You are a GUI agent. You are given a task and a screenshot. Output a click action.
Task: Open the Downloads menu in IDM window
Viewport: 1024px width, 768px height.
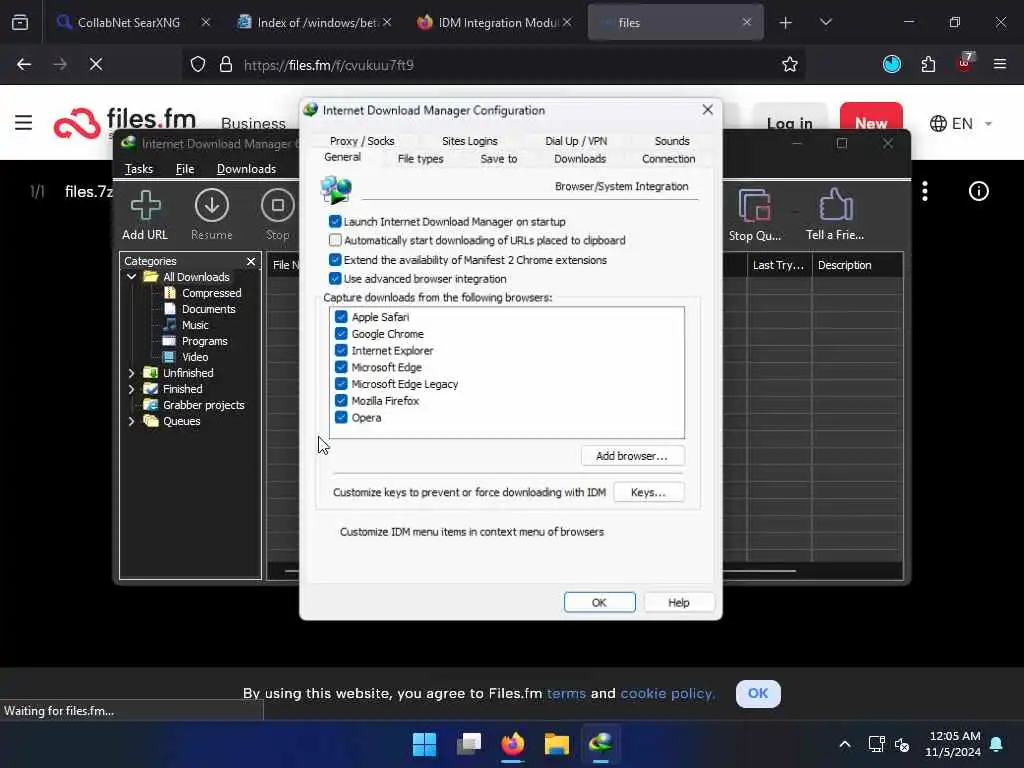(246, 169)
